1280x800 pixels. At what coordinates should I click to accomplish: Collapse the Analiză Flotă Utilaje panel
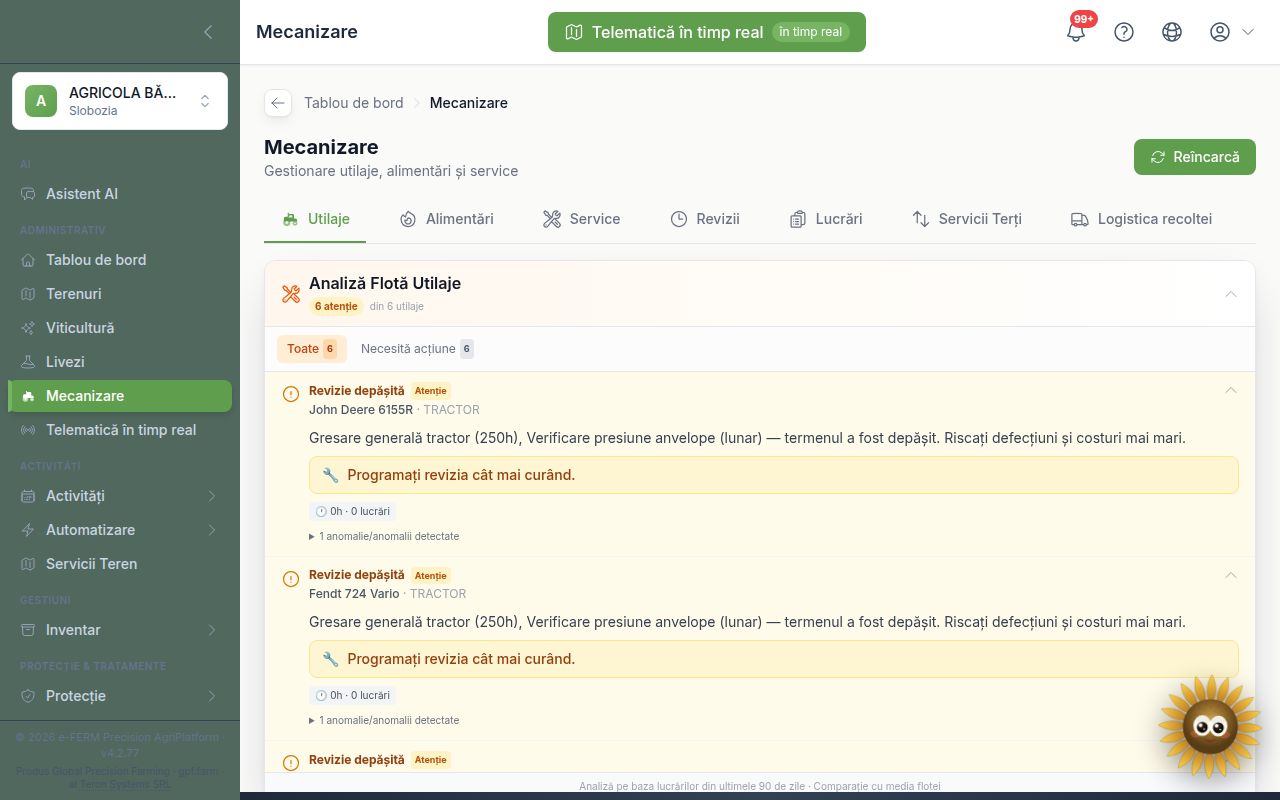click(1231, 294)
